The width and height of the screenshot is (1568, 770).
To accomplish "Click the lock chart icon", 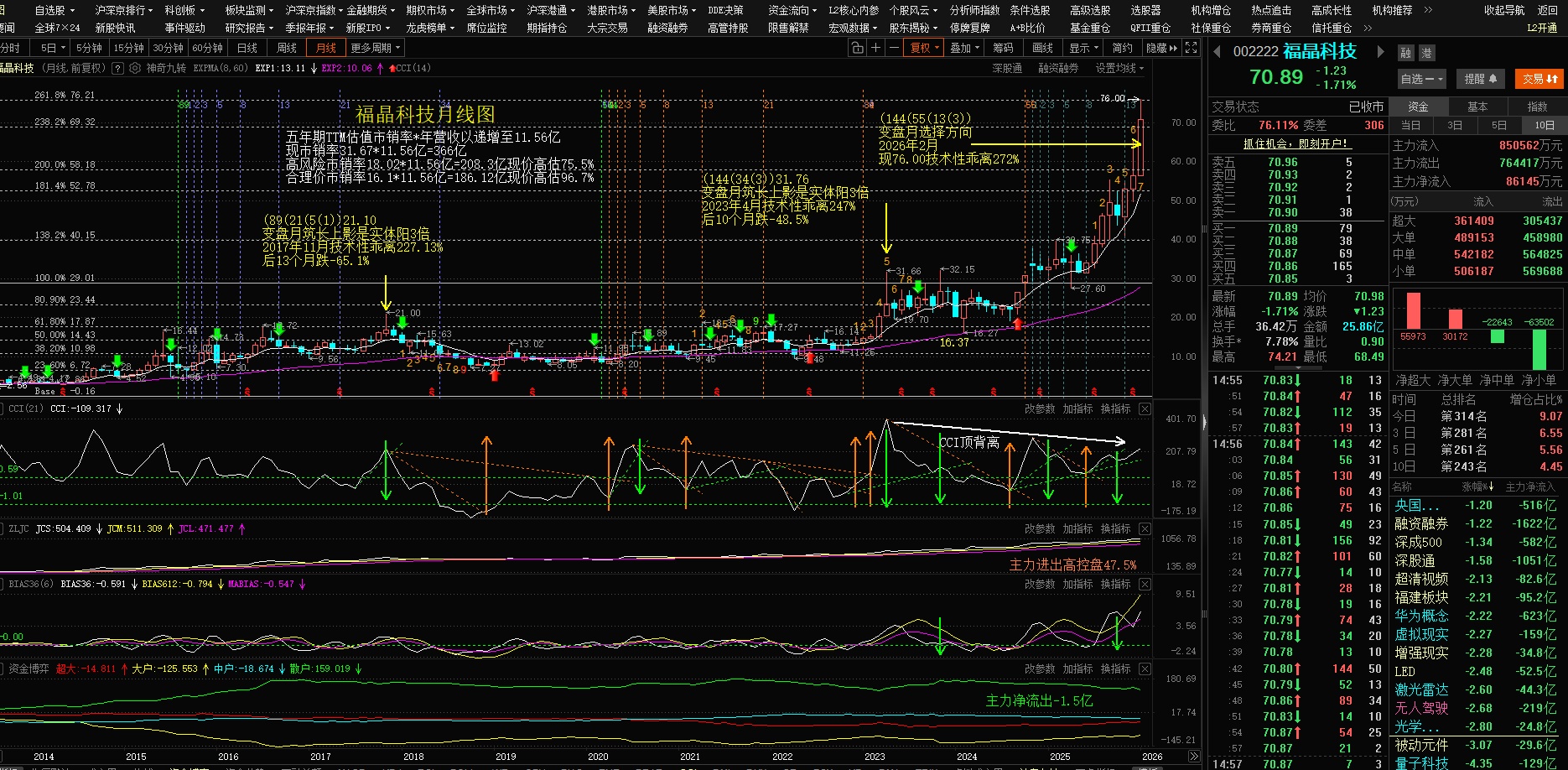I will pyautogui.click(x=857, y=48).
